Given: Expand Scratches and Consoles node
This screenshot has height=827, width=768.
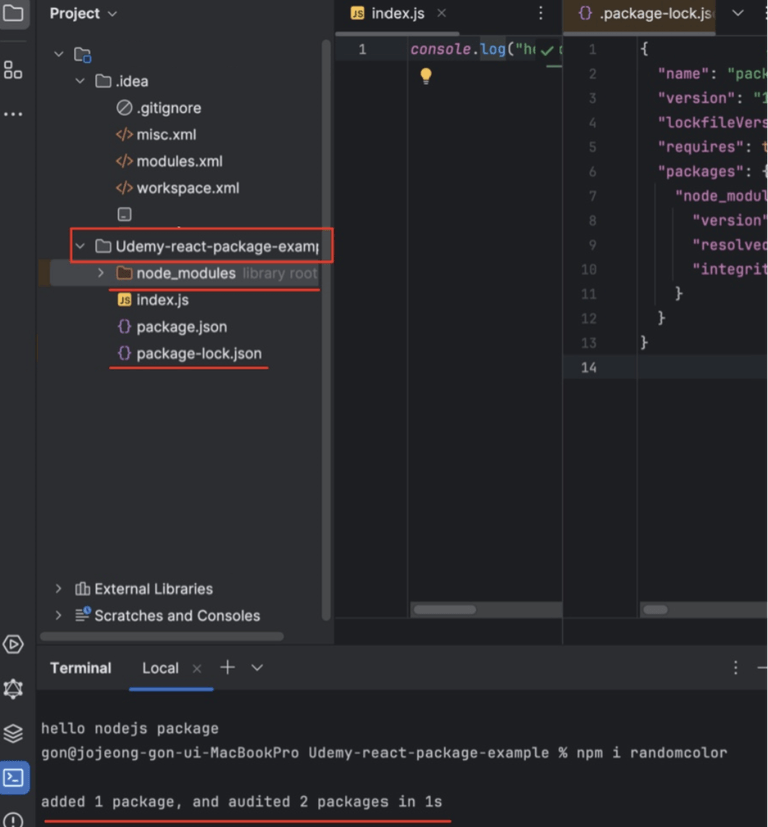Looking at the screenshot, I should tap(59, 615).
